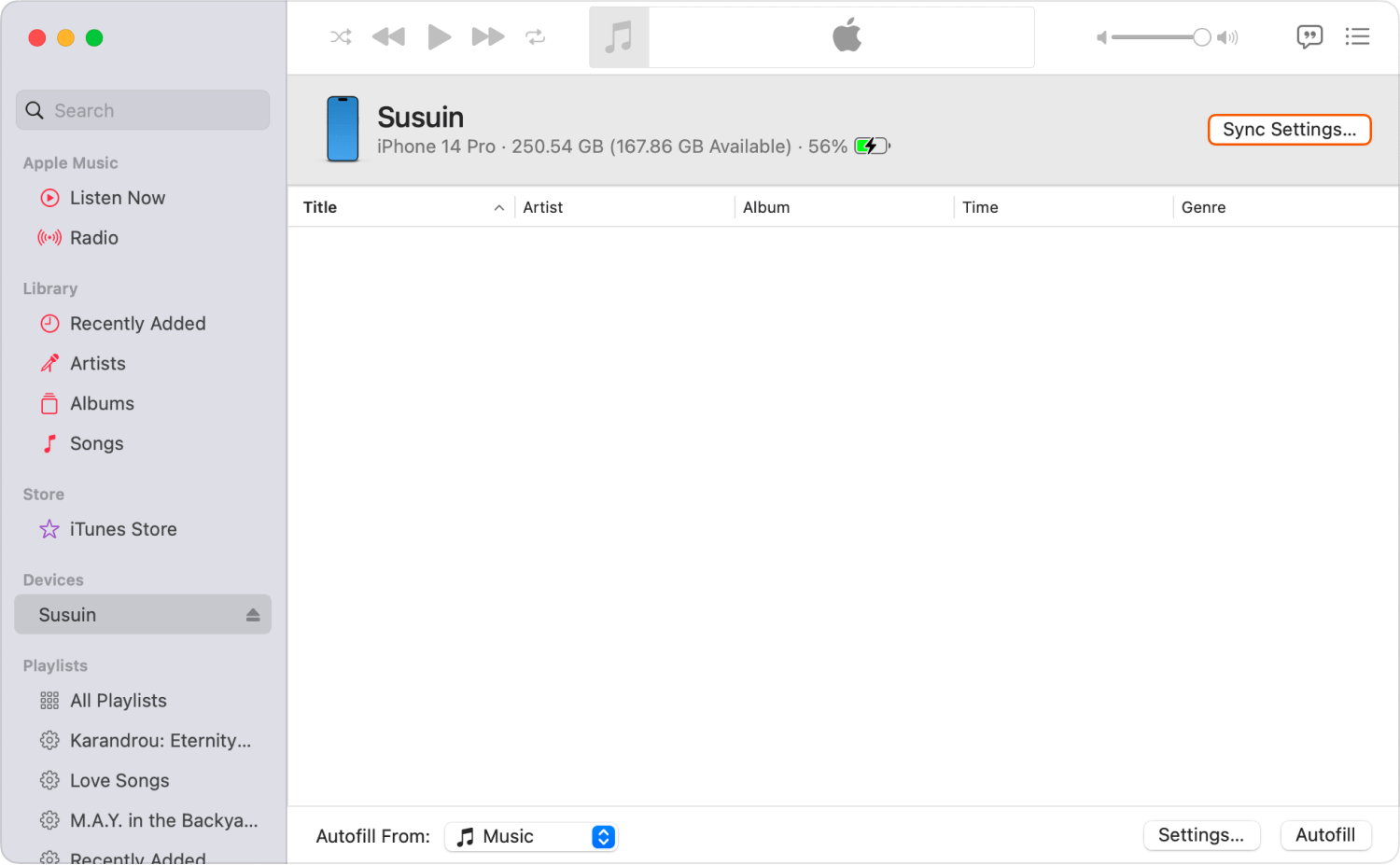Click the Autofill From: label
Viewport: 1400px width, 865px height.
373,837
